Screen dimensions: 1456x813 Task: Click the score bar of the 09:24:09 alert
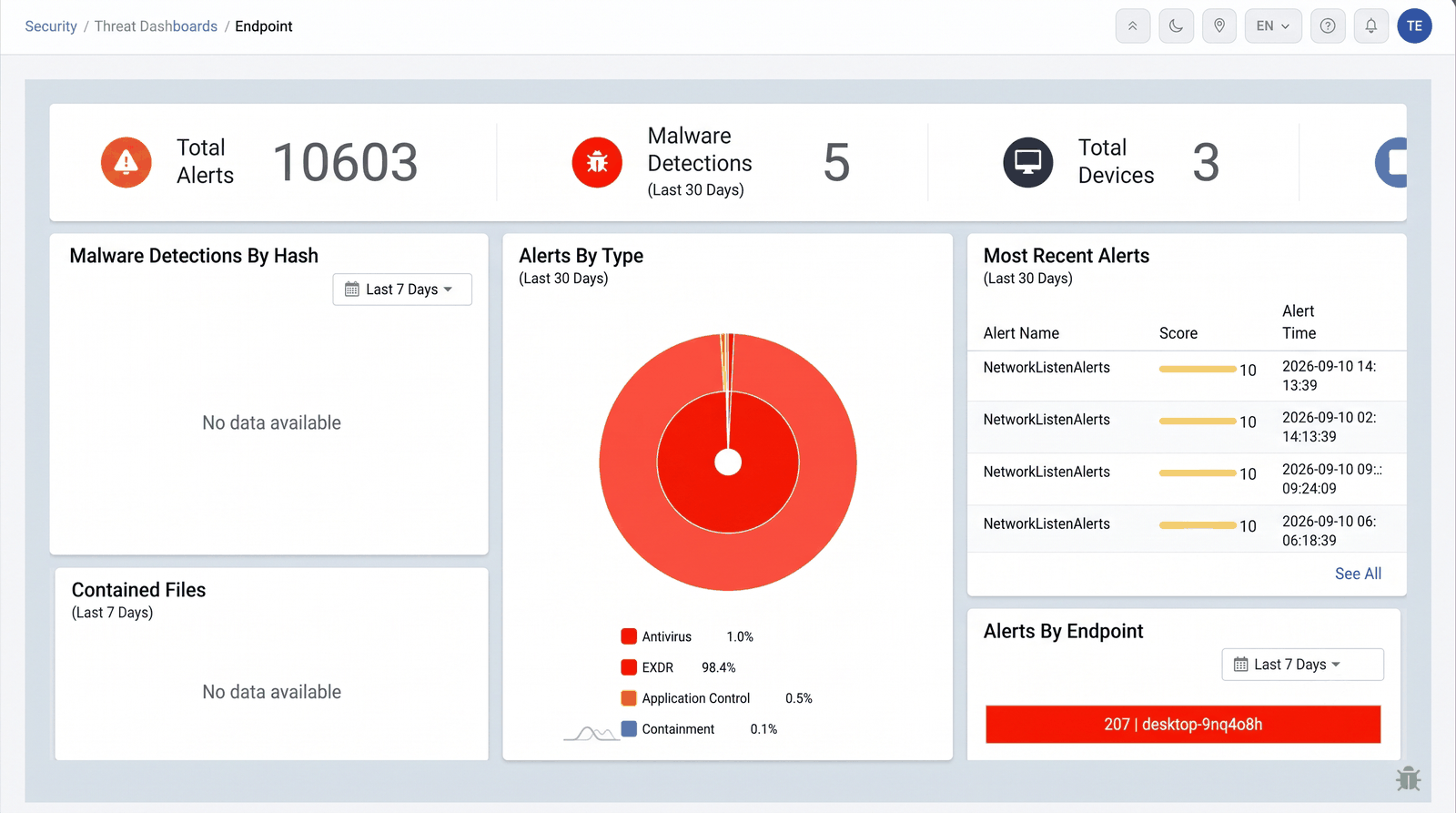click(x=1198, y=473)
